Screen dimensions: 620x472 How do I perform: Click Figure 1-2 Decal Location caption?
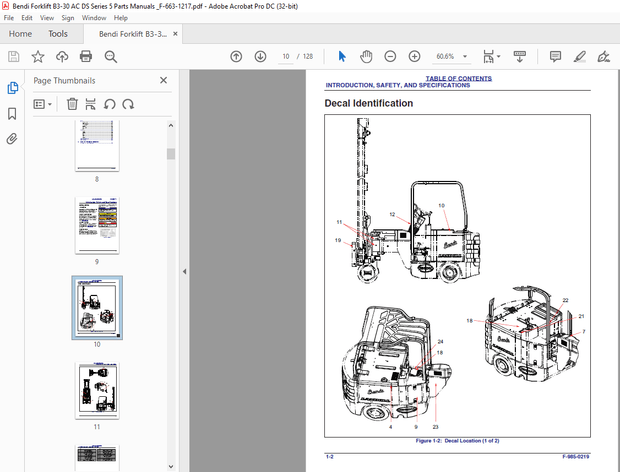click(x=457, y=440)
